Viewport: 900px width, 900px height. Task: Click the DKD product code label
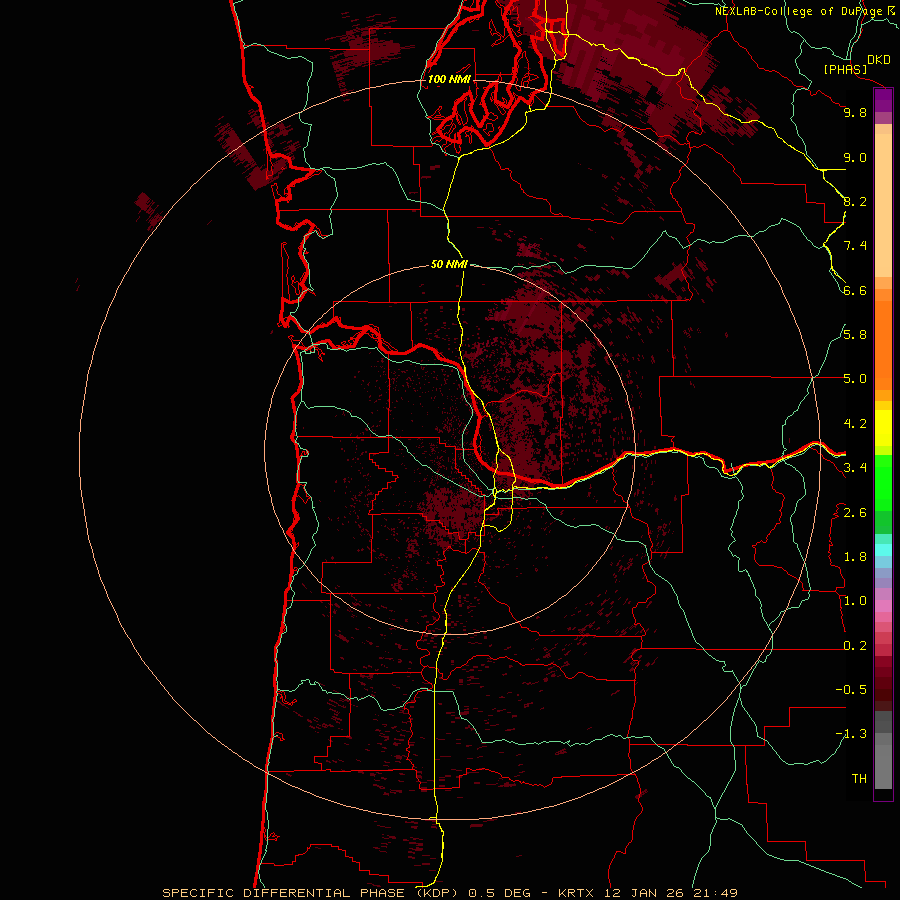point(879,60)
